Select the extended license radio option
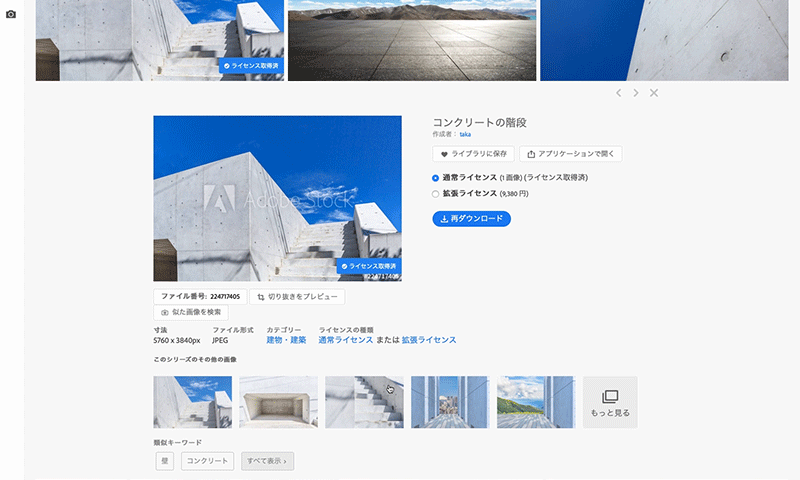Viewport: 800px width, 480px height. click(x=435, y=194)
